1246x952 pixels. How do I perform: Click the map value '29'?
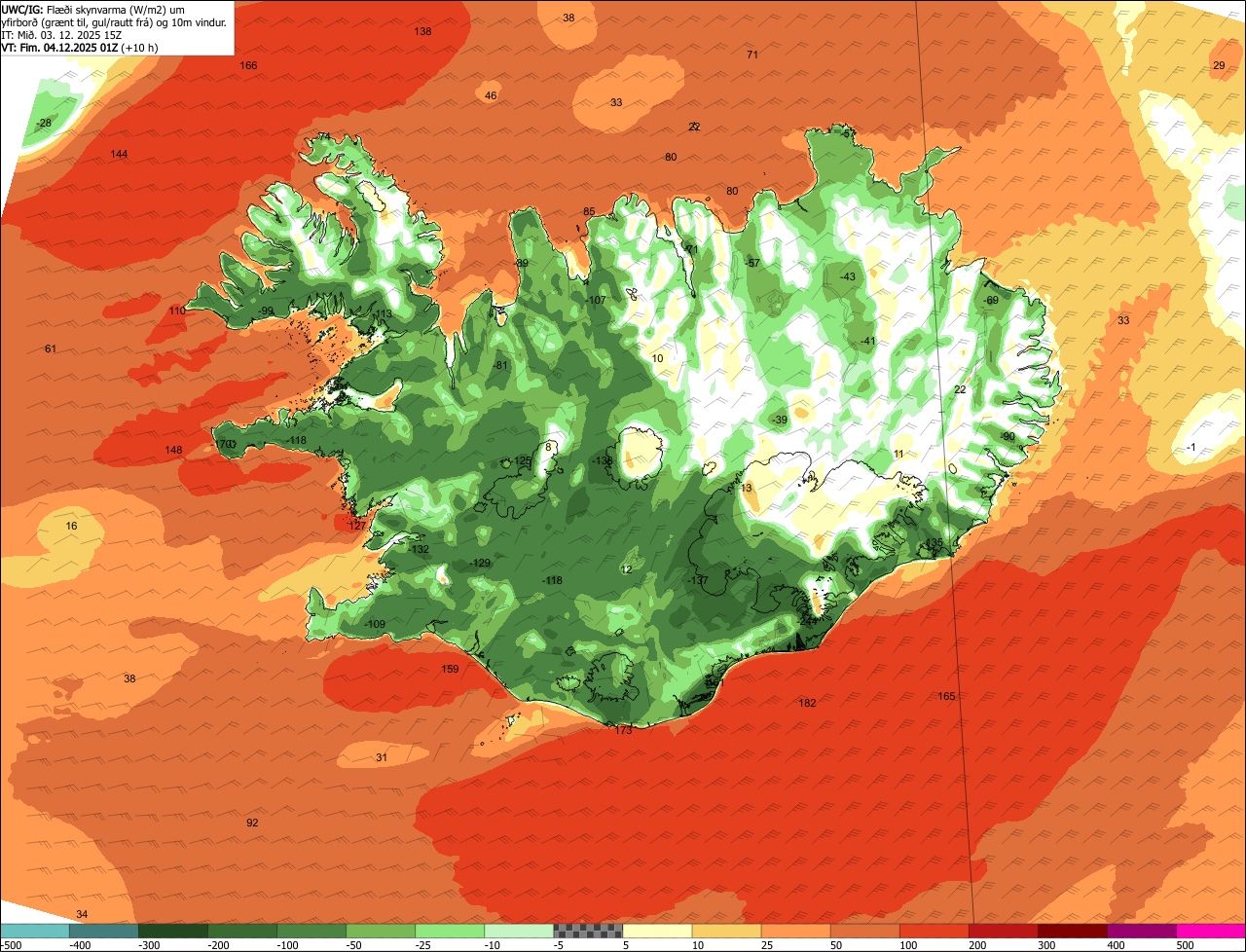pyautogui.click(x=1219, y=65)
